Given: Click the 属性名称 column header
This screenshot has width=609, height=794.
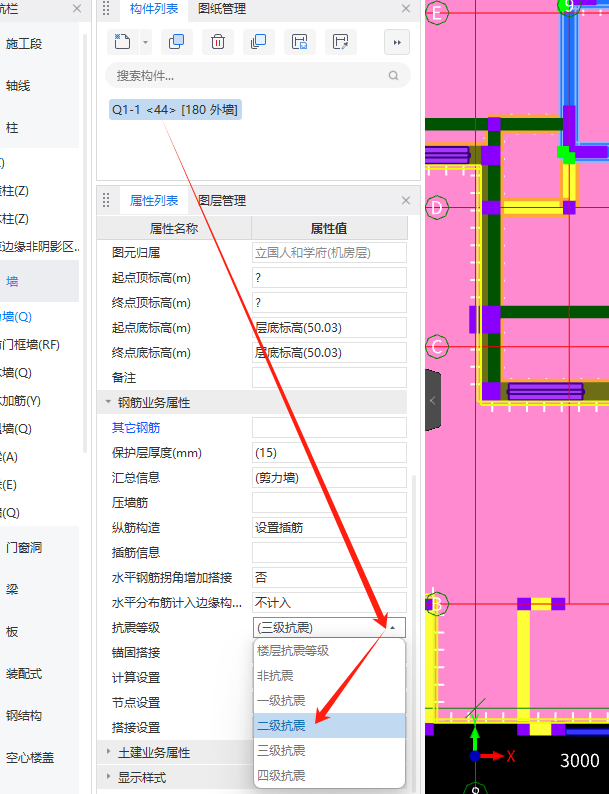Looking at the screenshot, I should click(x=174, y=228).
